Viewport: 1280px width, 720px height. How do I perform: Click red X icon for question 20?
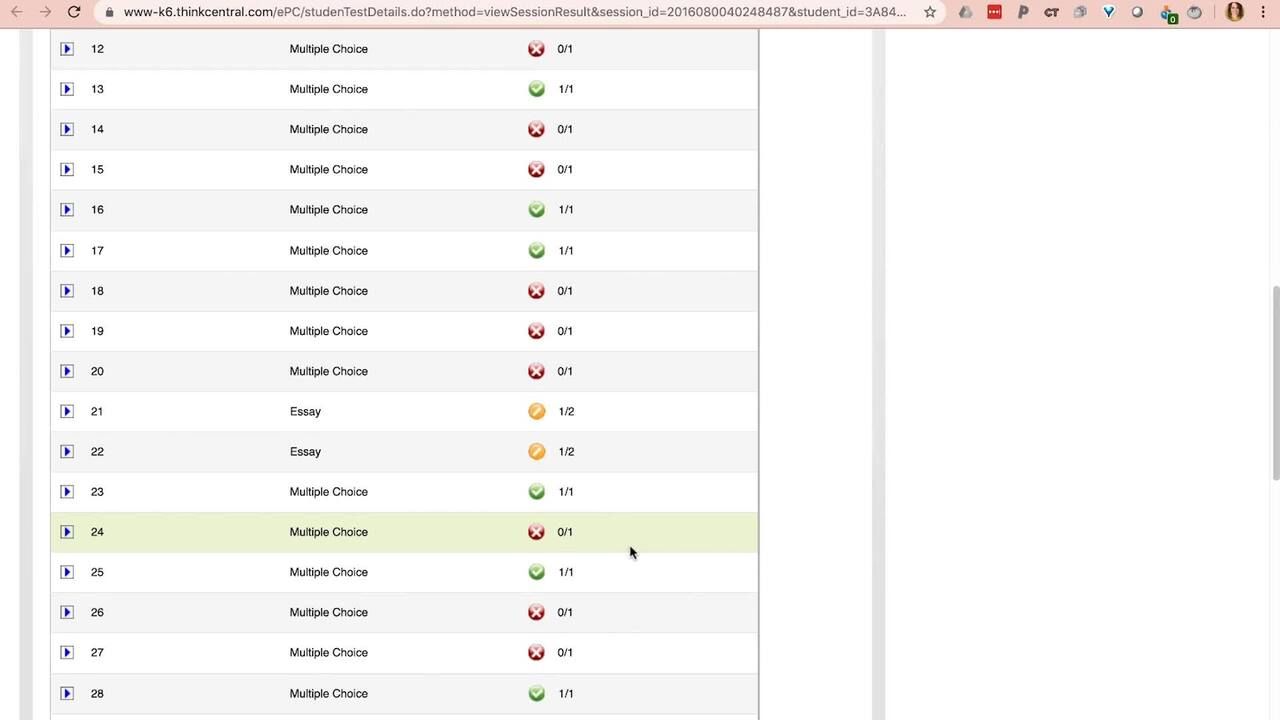click(x=537, y=371)
